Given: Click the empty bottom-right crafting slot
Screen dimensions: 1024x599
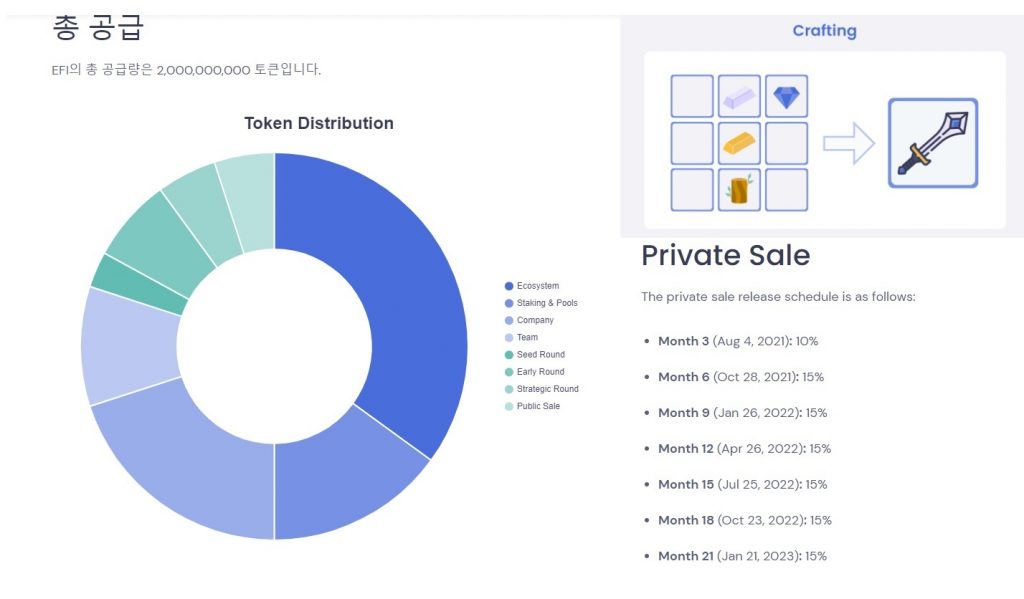Looking at the screenshot, I should click(x=787, y=189).
